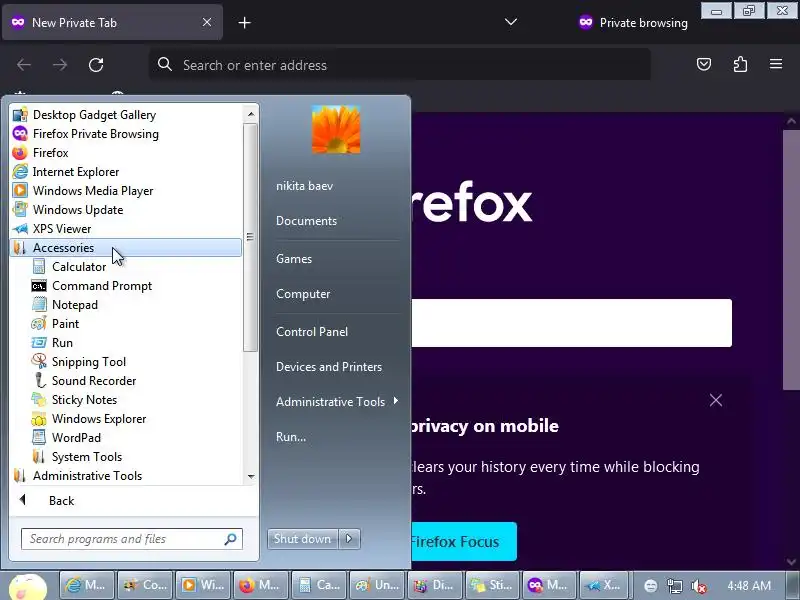
Task: Click the Shut down button
Action: coord(302,539)
